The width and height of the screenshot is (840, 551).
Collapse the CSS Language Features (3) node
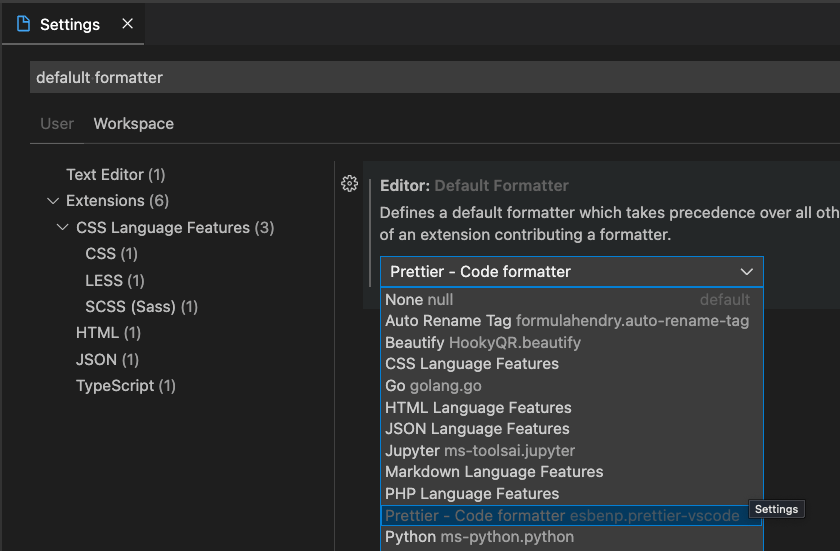[x=63, y=228]
